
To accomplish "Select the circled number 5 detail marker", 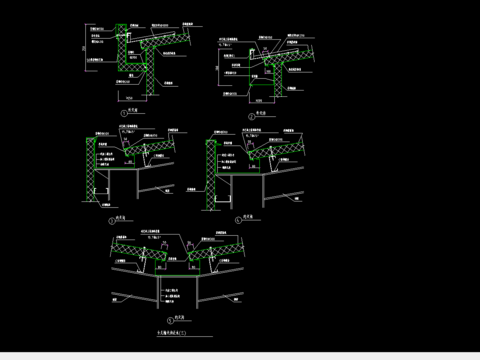I will pos(170,321).
